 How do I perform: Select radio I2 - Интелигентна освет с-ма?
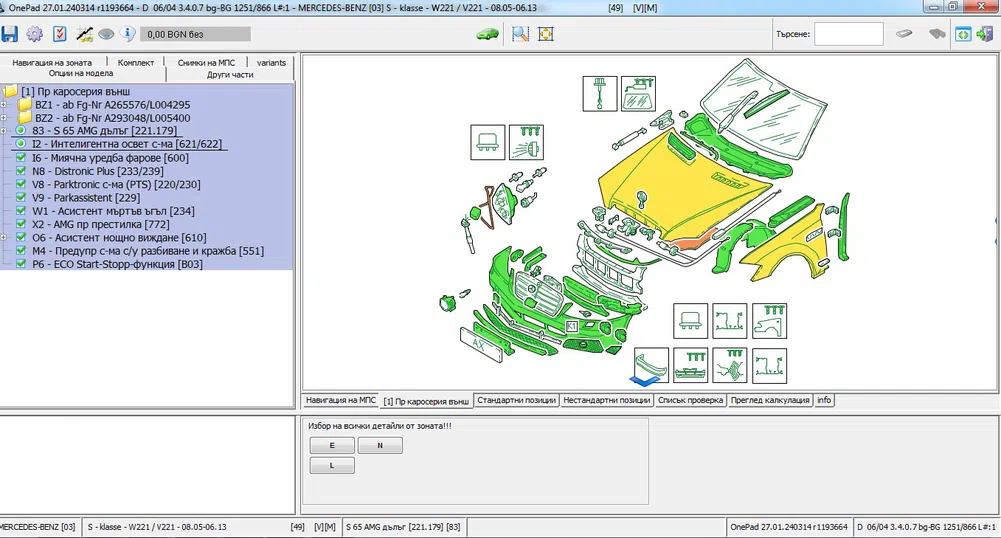click(x=20, y=144)
